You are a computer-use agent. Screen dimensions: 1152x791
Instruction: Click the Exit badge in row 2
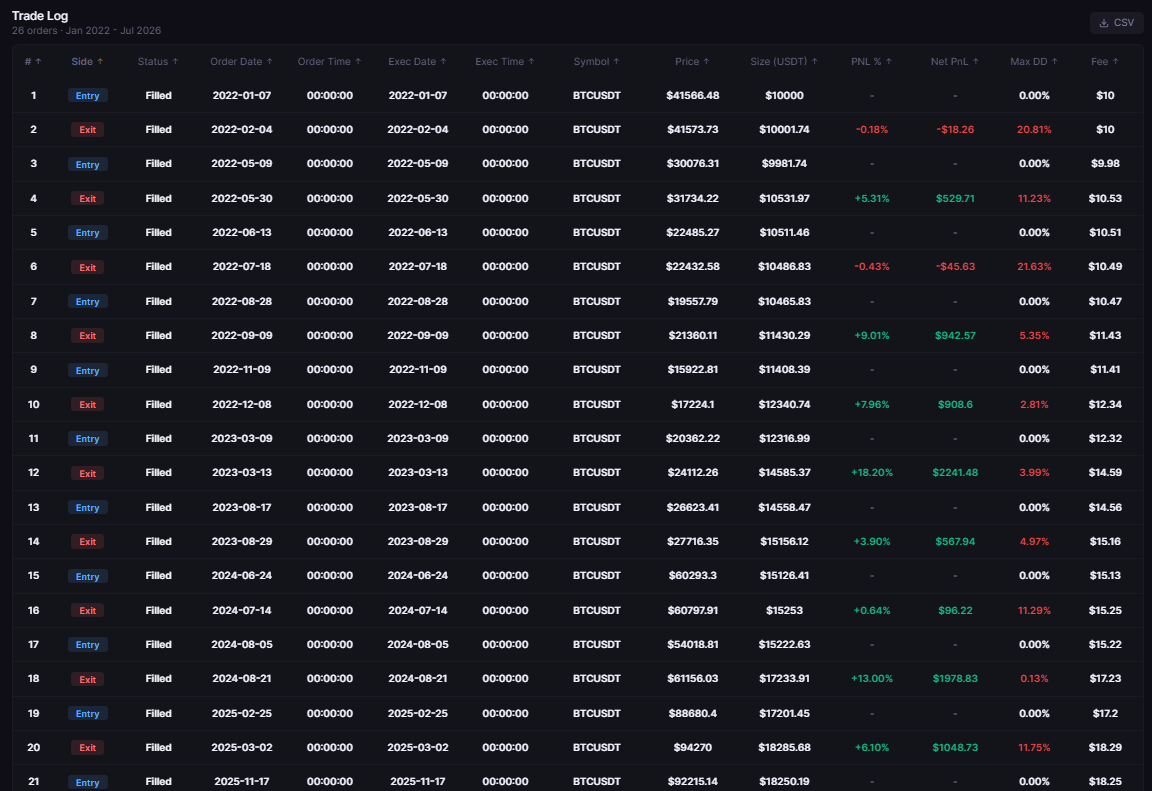[x=87, y=130]
